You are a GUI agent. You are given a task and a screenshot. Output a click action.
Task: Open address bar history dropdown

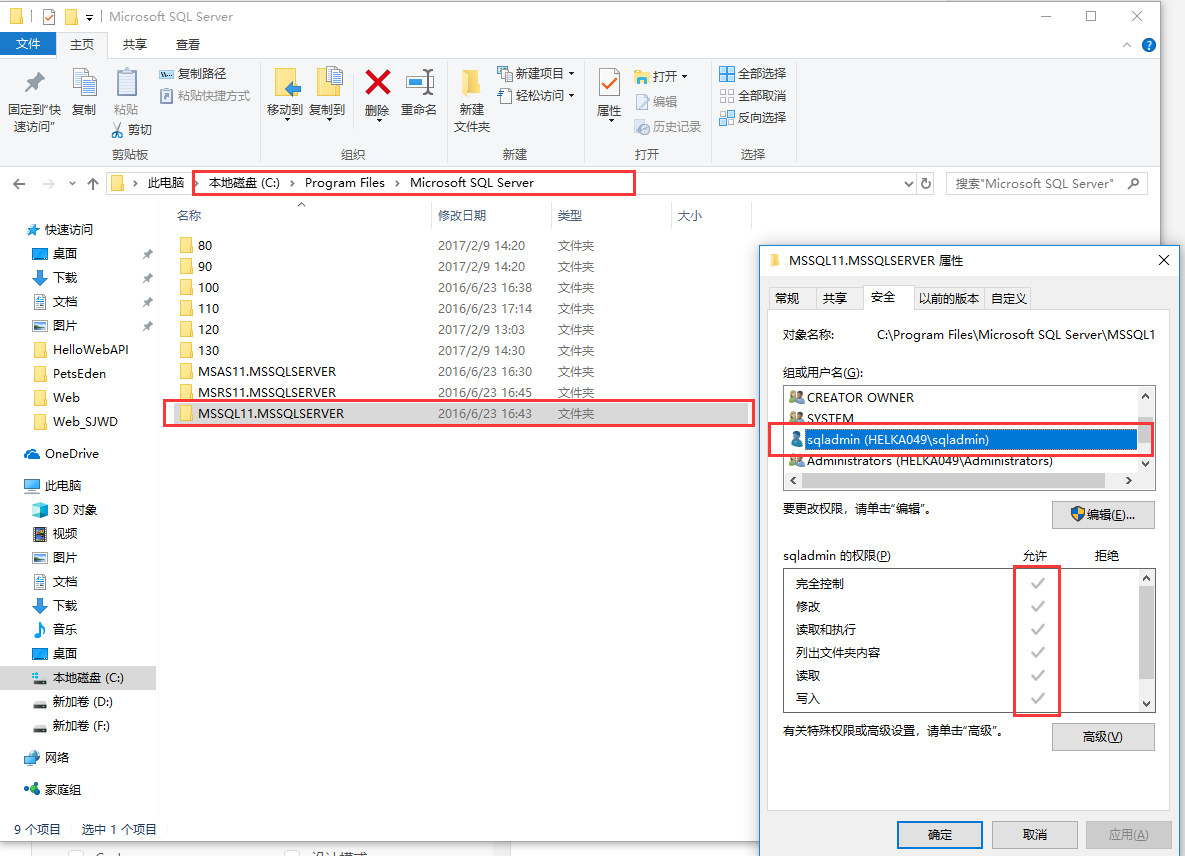[x=908, y=184]
